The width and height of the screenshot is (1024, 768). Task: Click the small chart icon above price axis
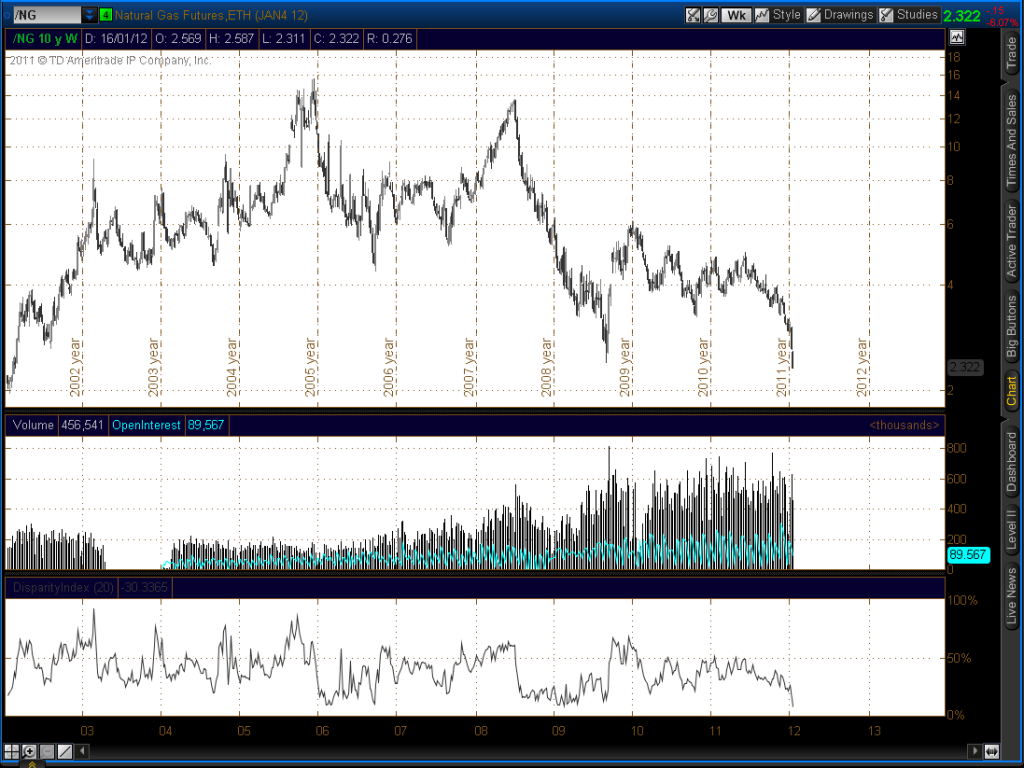click(957, 38)
